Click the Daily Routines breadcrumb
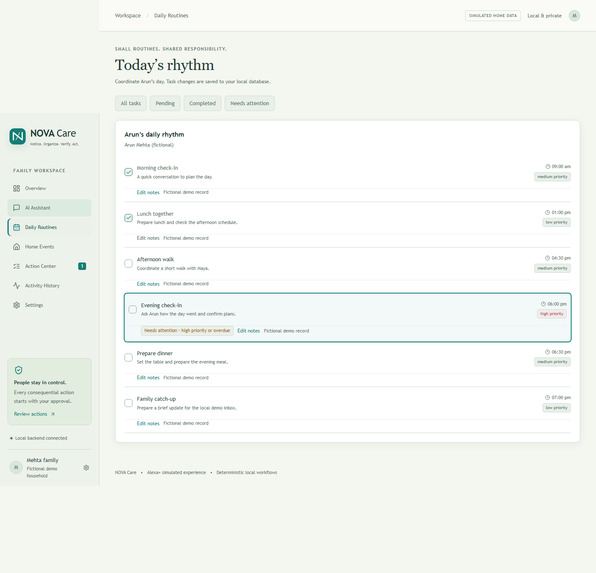Image resolution: width=596 pixels, height=573 pixels. 171,16
